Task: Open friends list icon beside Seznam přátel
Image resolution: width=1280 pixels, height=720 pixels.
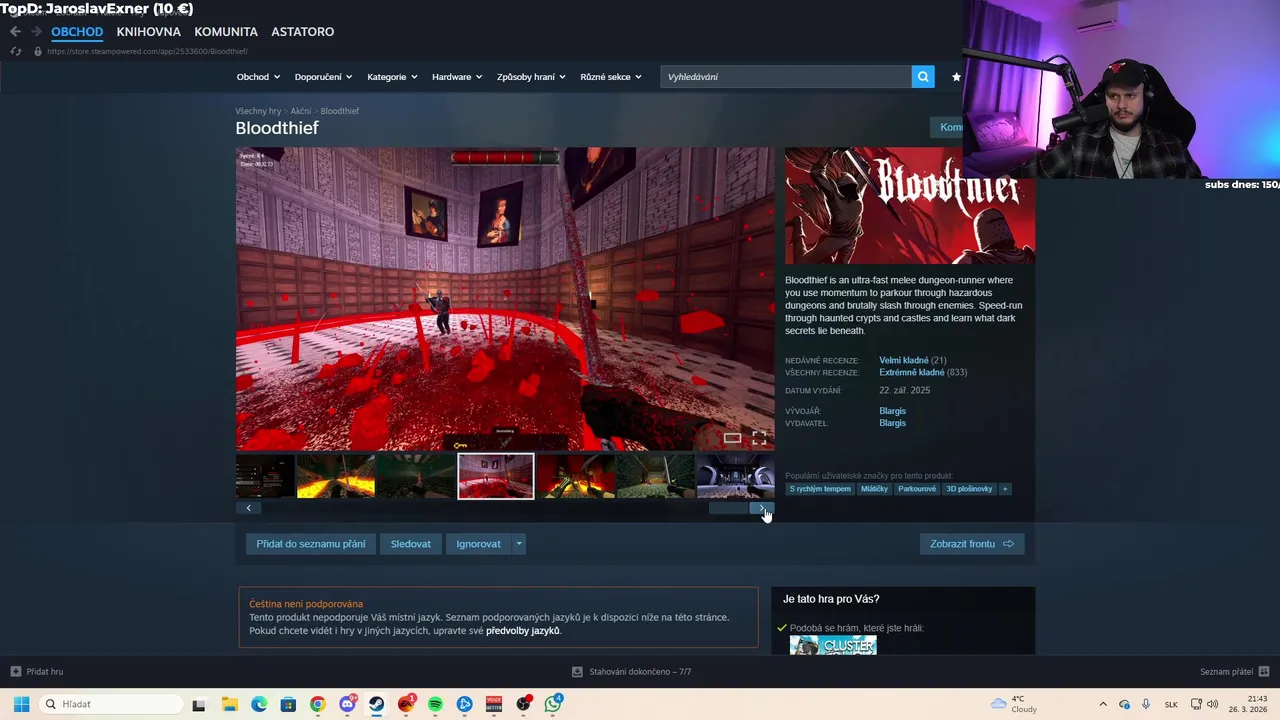Action: (1264, 672)
